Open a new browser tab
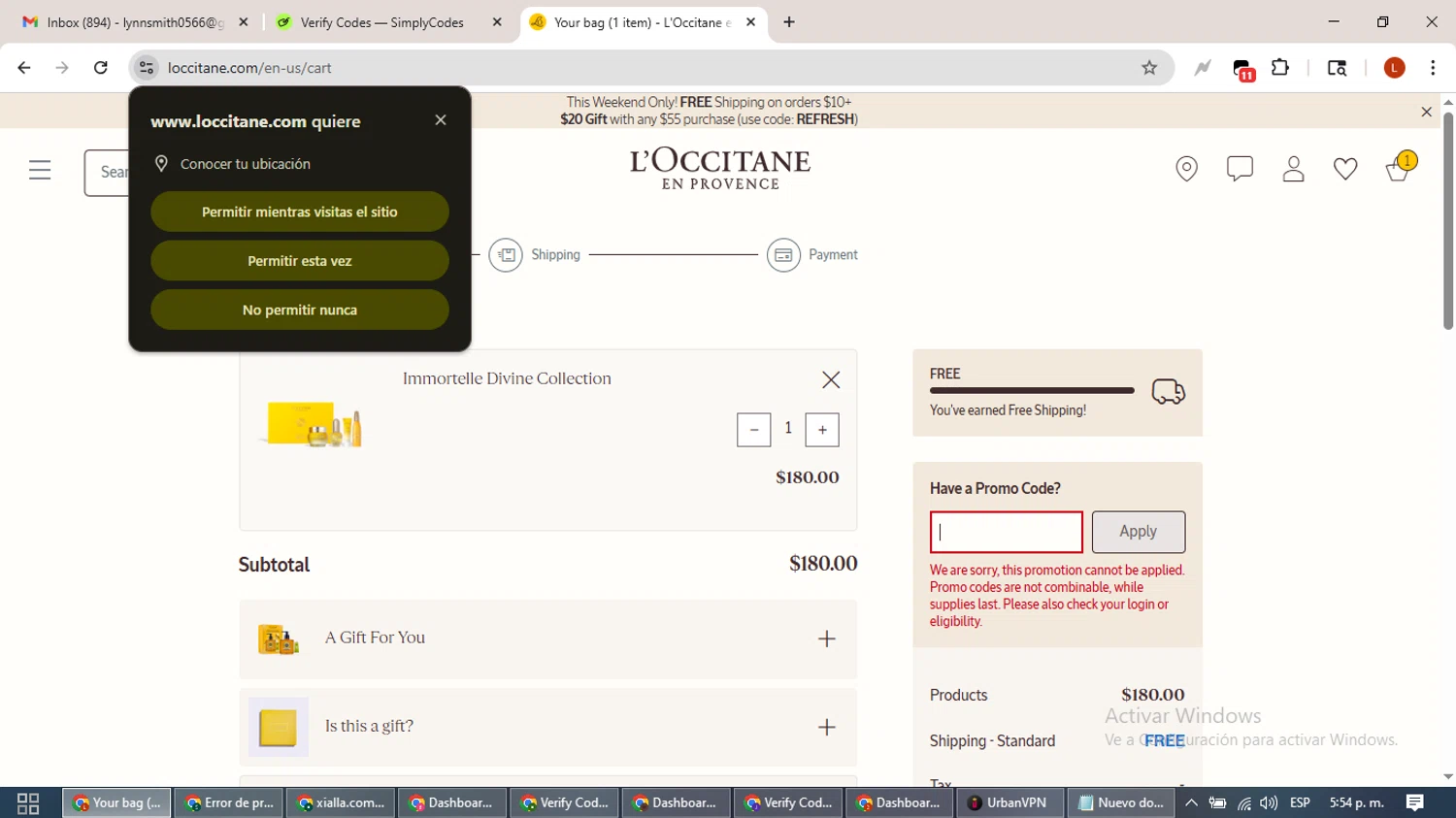Image resolution: width=1456 pixels, height=818 pixels. click(x=789, y=22)
